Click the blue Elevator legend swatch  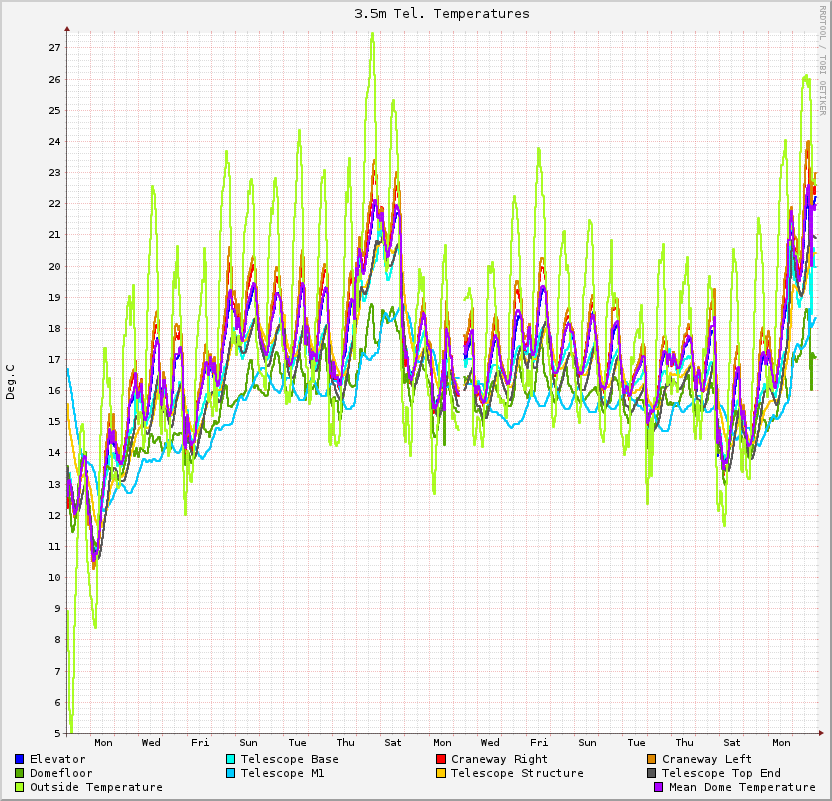pyautogui.click(x=20, y=759)
